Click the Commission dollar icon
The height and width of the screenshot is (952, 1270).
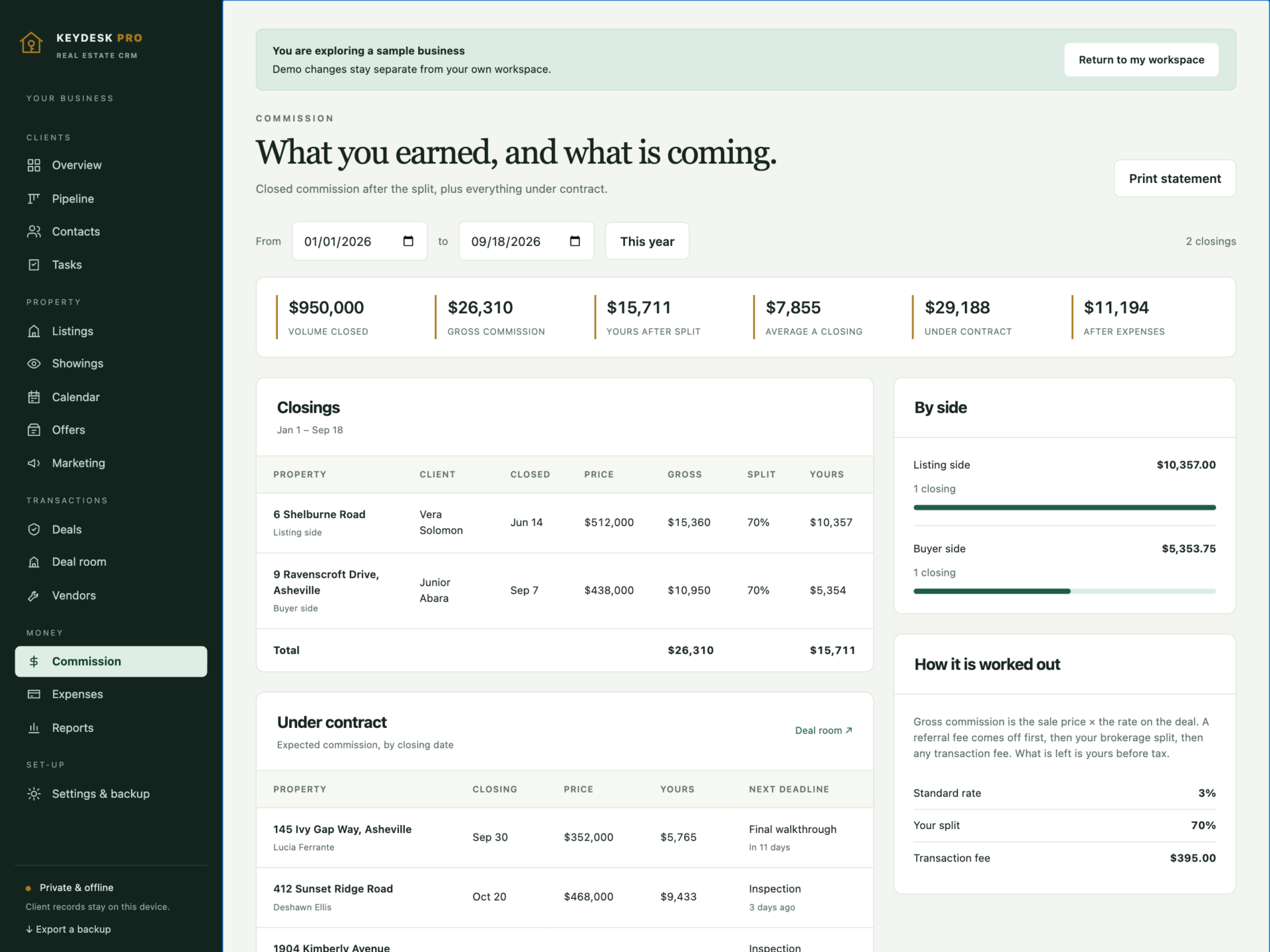(x=34, y=662)
